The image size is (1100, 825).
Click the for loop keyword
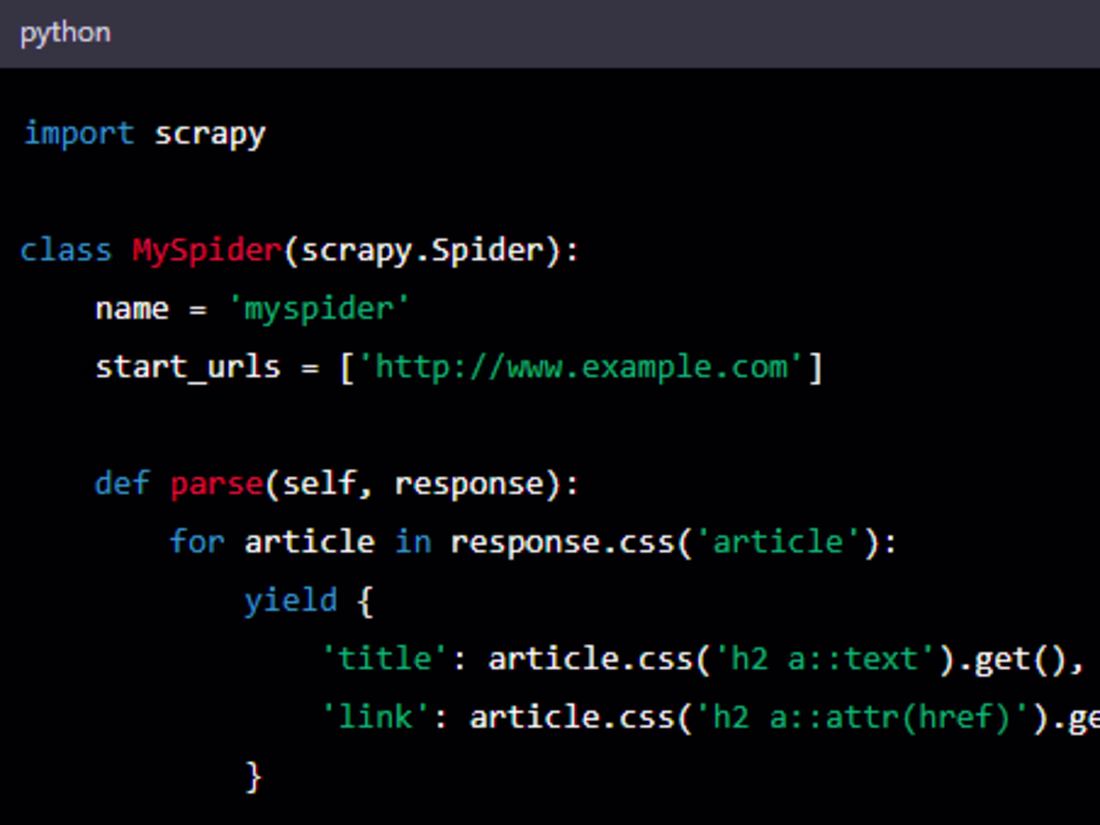[x=196, y=541]
